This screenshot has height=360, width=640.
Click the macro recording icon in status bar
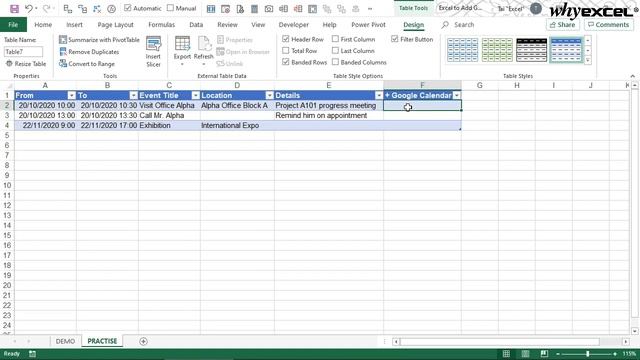[x=32, y=354]
